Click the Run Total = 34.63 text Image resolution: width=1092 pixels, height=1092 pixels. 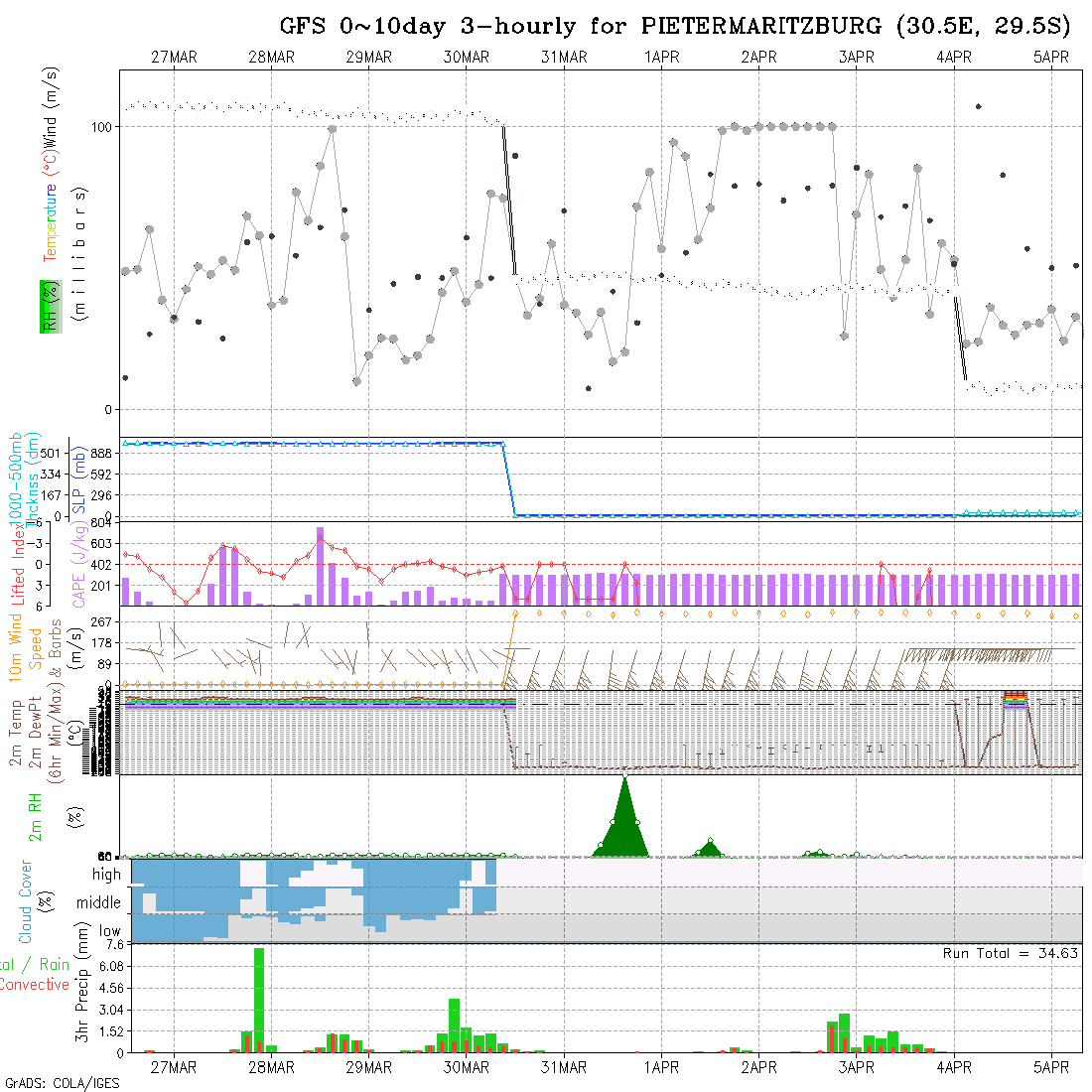(x=1011, y=953)
